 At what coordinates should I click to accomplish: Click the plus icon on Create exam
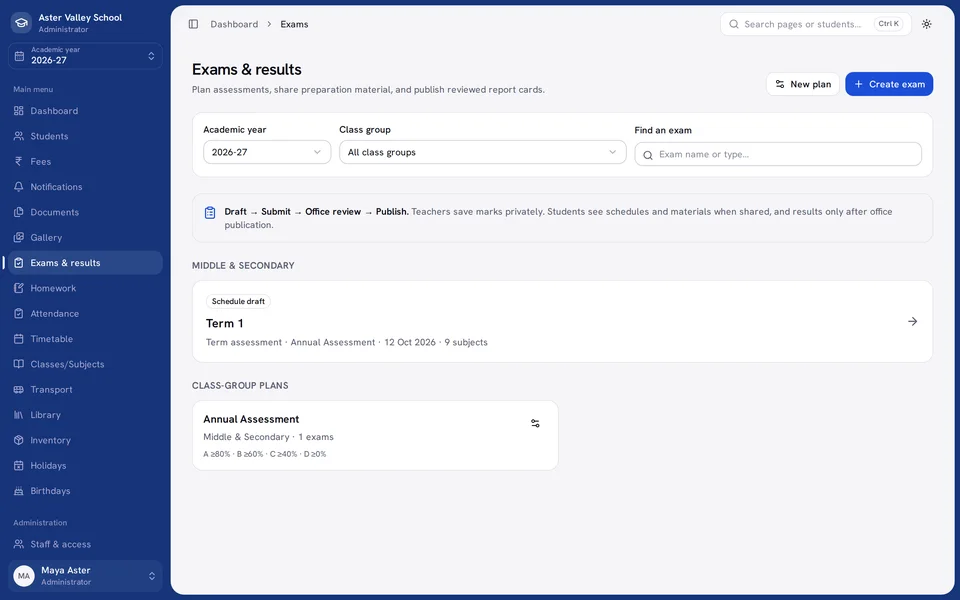pos(858,84)
